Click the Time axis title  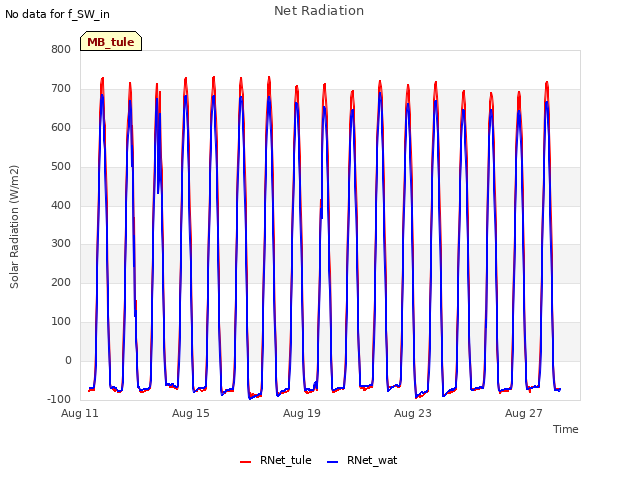point(566,429)
